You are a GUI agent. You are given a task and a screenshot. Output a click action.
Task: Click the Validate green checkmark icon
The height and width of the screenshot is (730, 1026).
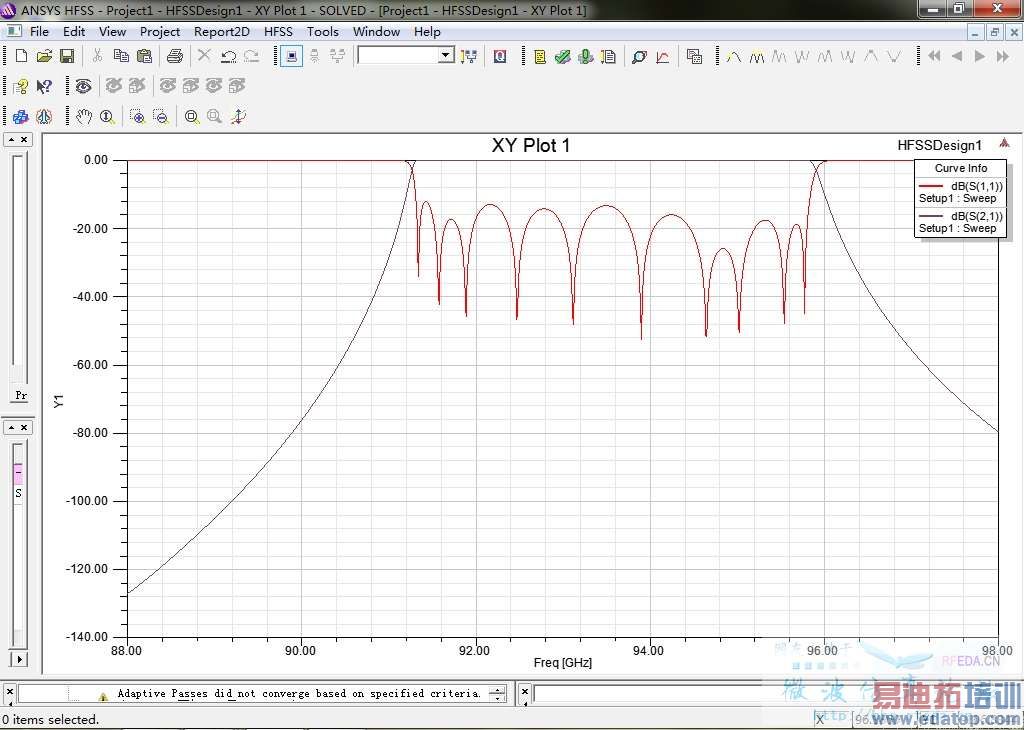562,57
